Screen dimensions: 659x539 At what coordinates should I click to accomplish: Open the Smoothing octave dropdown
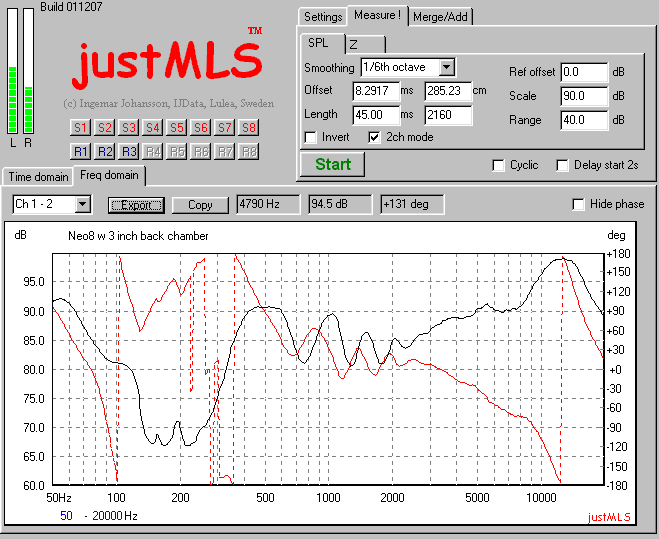pyautogui.click(x=446, y=67)
